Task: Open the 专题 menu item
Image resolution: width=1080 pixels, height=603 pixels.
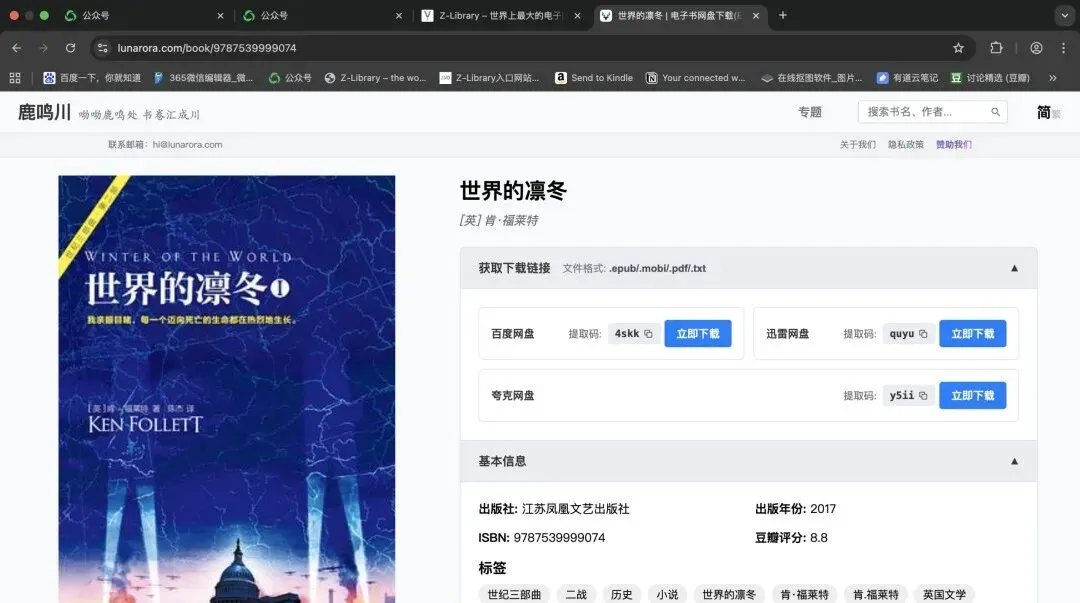Action: click(810, 112)
